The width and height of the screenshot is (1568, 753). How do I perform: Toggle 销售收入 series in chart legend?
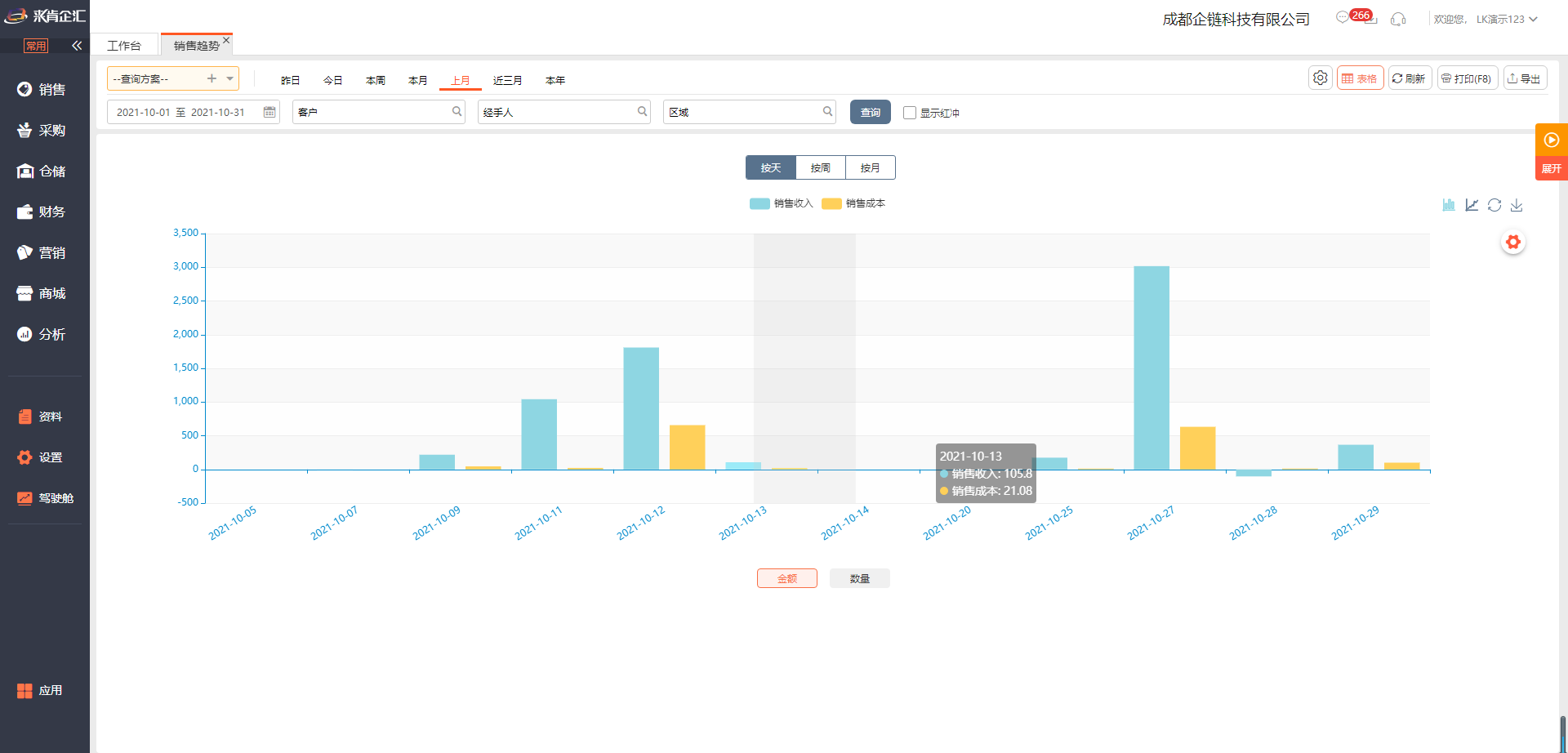[x=781, y=203]
